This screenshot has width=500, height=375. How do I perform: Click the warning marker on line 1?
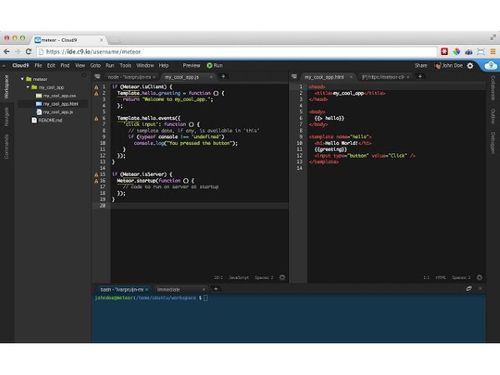pyautogui.click(x=96, y=87)
